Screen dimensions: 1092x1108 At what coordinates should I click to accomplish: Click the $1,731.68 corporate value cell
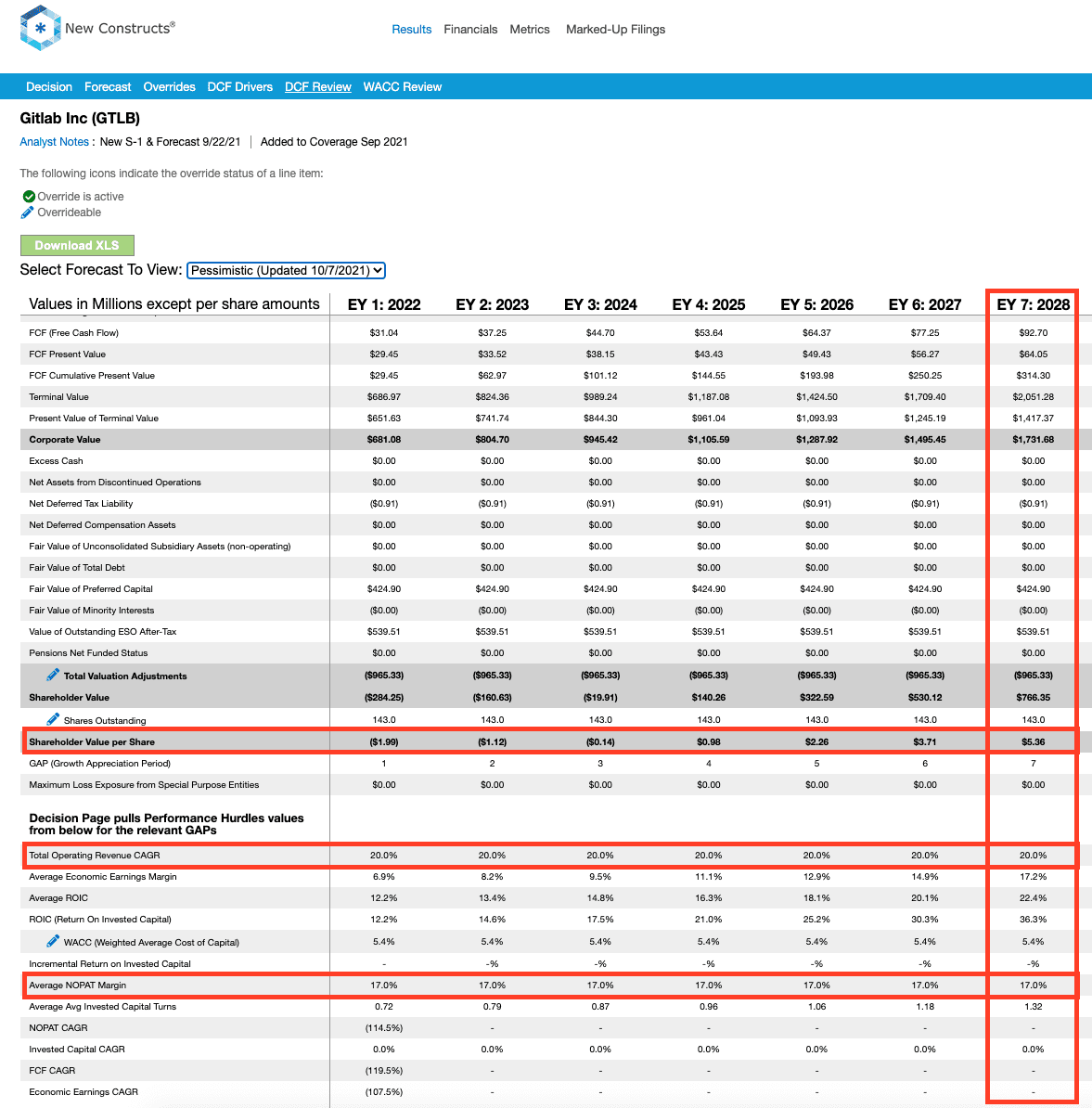(1034, 440)
